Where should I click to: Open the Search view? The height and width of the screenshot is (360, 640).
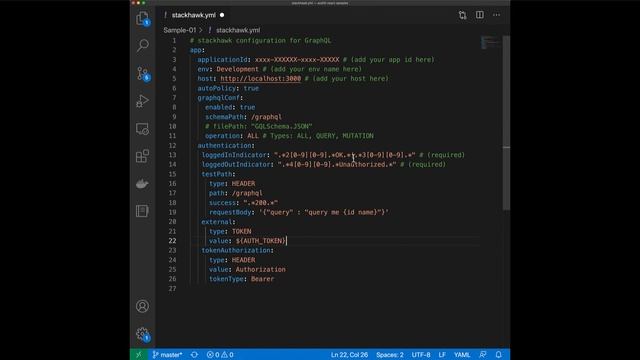point(142,45)
